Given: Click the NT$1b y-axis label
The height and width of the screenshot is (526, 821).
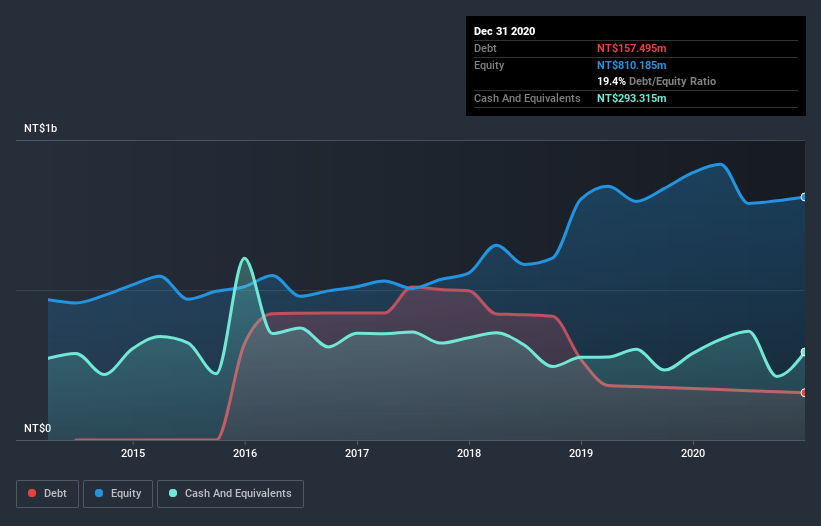Looking at the screenshot, I should click(40, 128).
